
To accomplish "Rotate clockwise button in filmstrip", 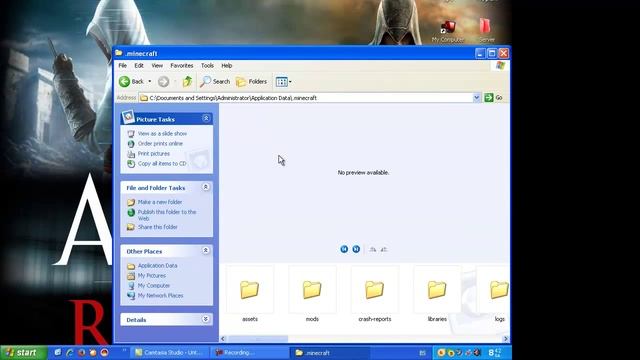I will coord(373,249).
